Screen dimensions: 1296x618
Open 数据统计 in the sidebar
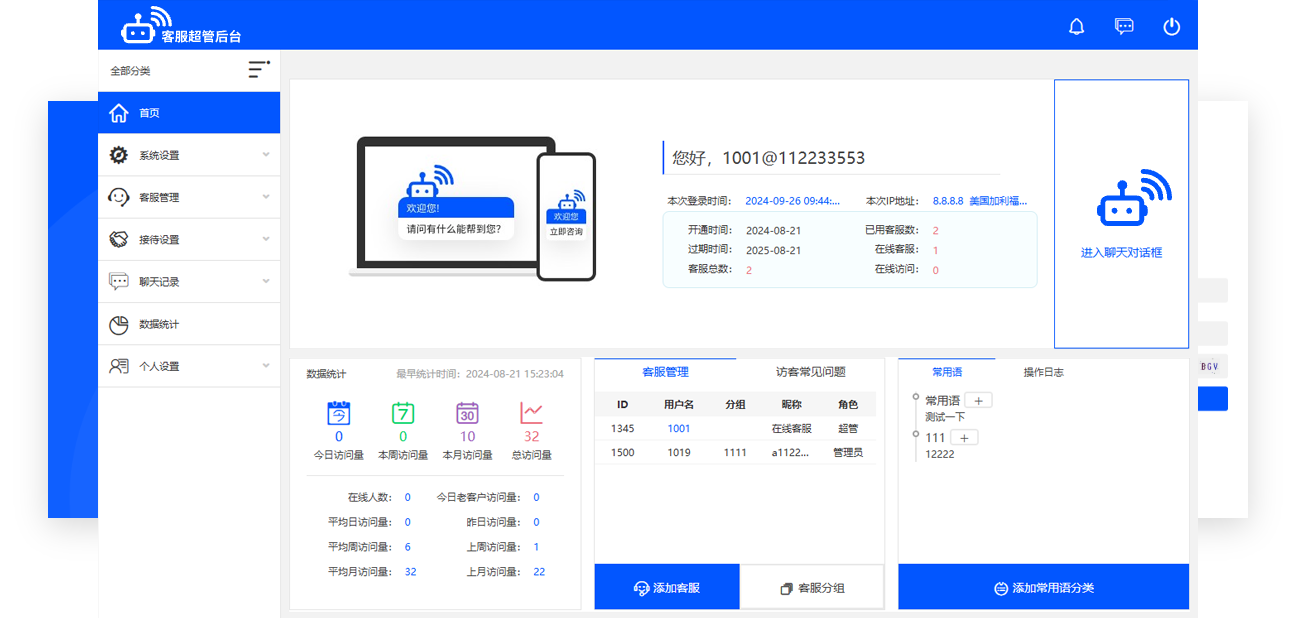coord(159,324)
